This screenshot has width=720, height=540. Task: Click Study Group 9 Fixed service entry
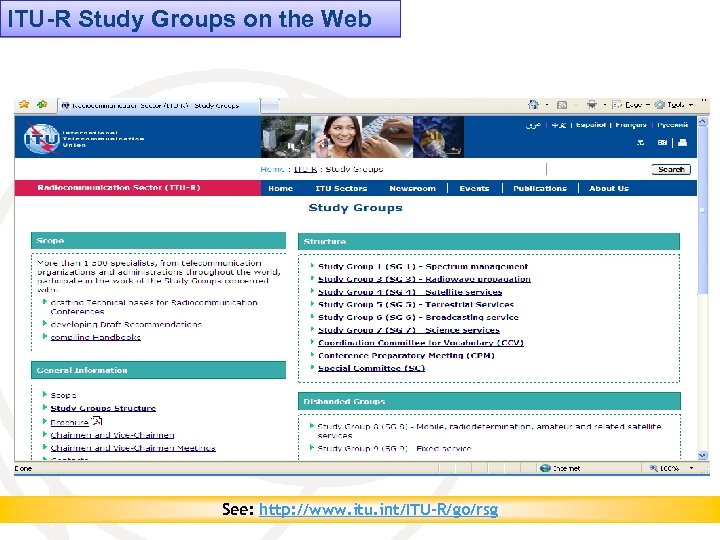(x=394, y=448)
